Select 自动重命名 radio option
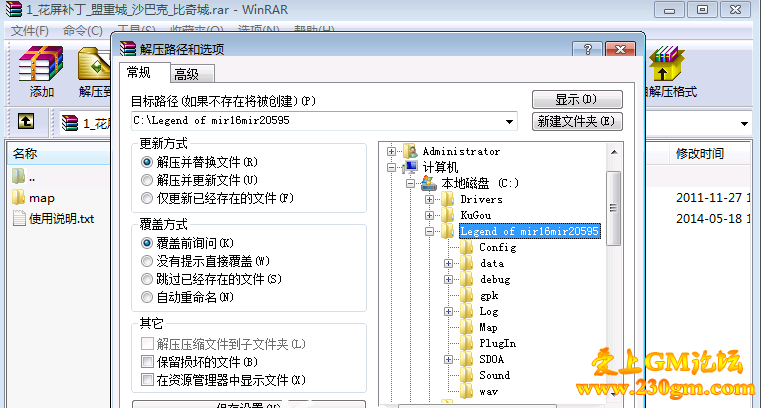The width and height of the screenshot is (761, 408). coord(147,297)
